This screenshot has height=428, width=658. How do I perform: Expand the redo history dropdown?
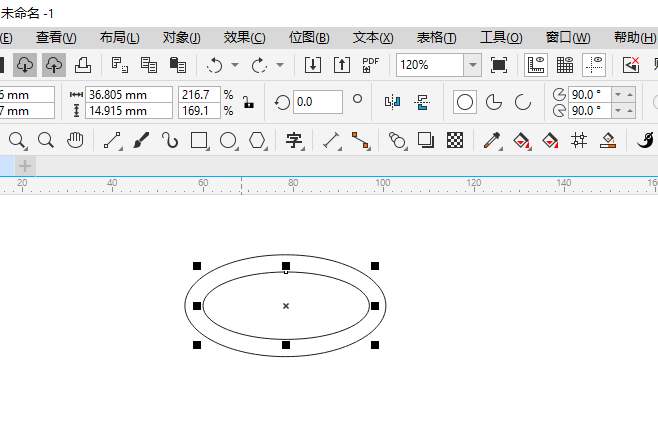click(279, 65)
